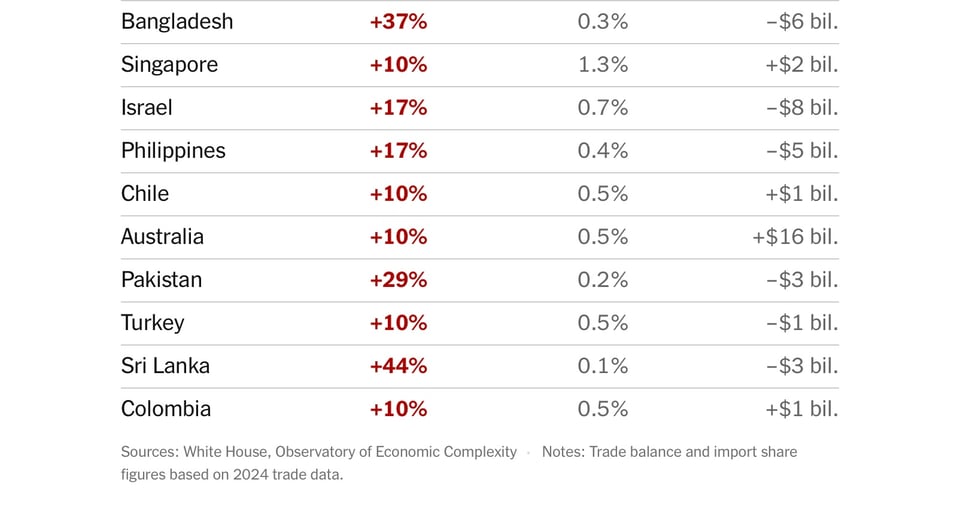Select the Singapore row label
The width and height of the screenshot is (960, 516).
coord(169,65)
